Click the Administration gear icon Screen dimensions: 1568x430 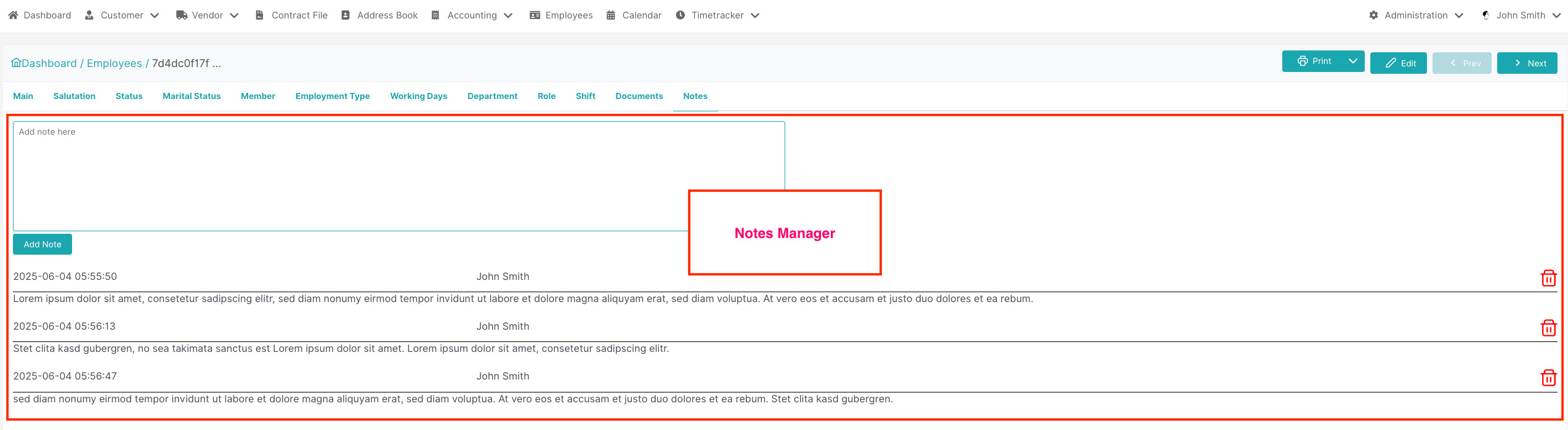pyautogui.click(x=1373, y=15)
